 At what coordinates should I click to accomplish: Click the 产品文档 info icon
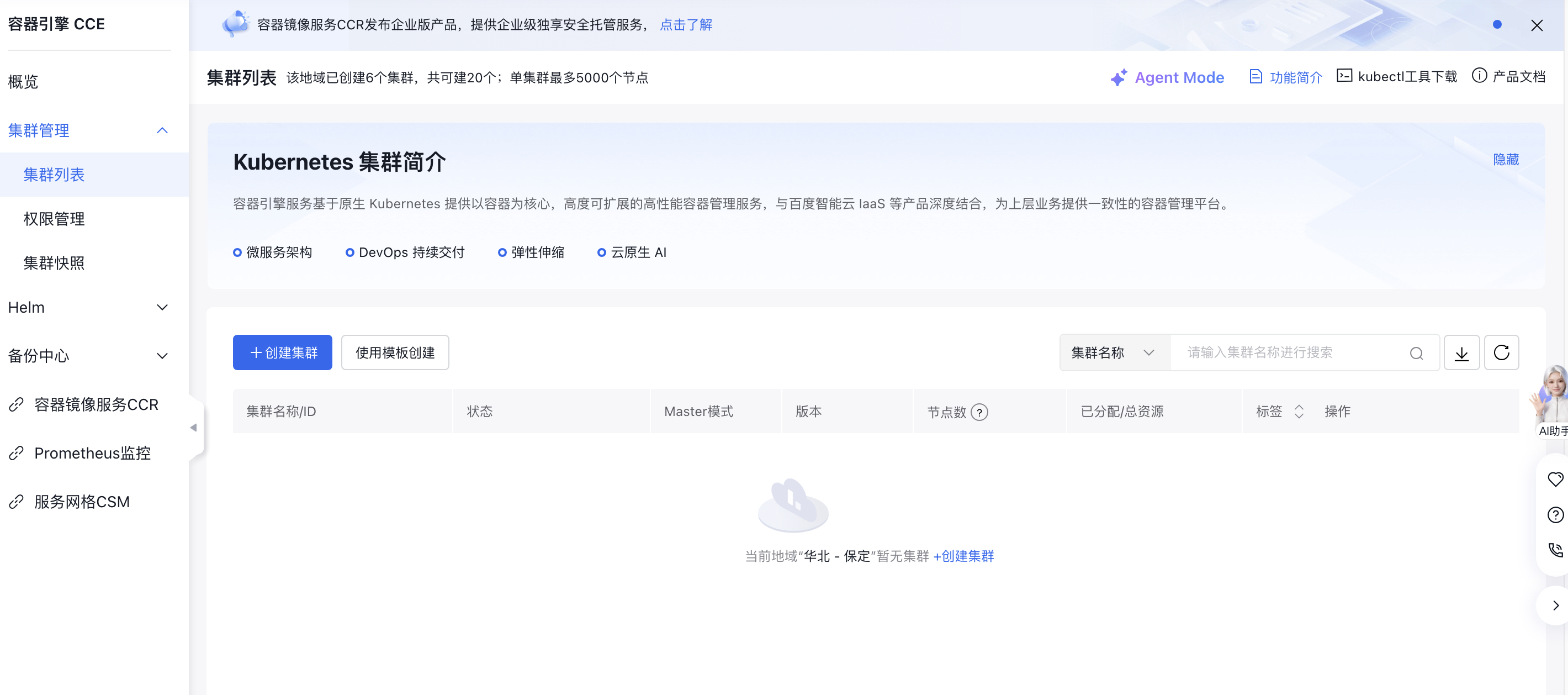click(1479, 76)
